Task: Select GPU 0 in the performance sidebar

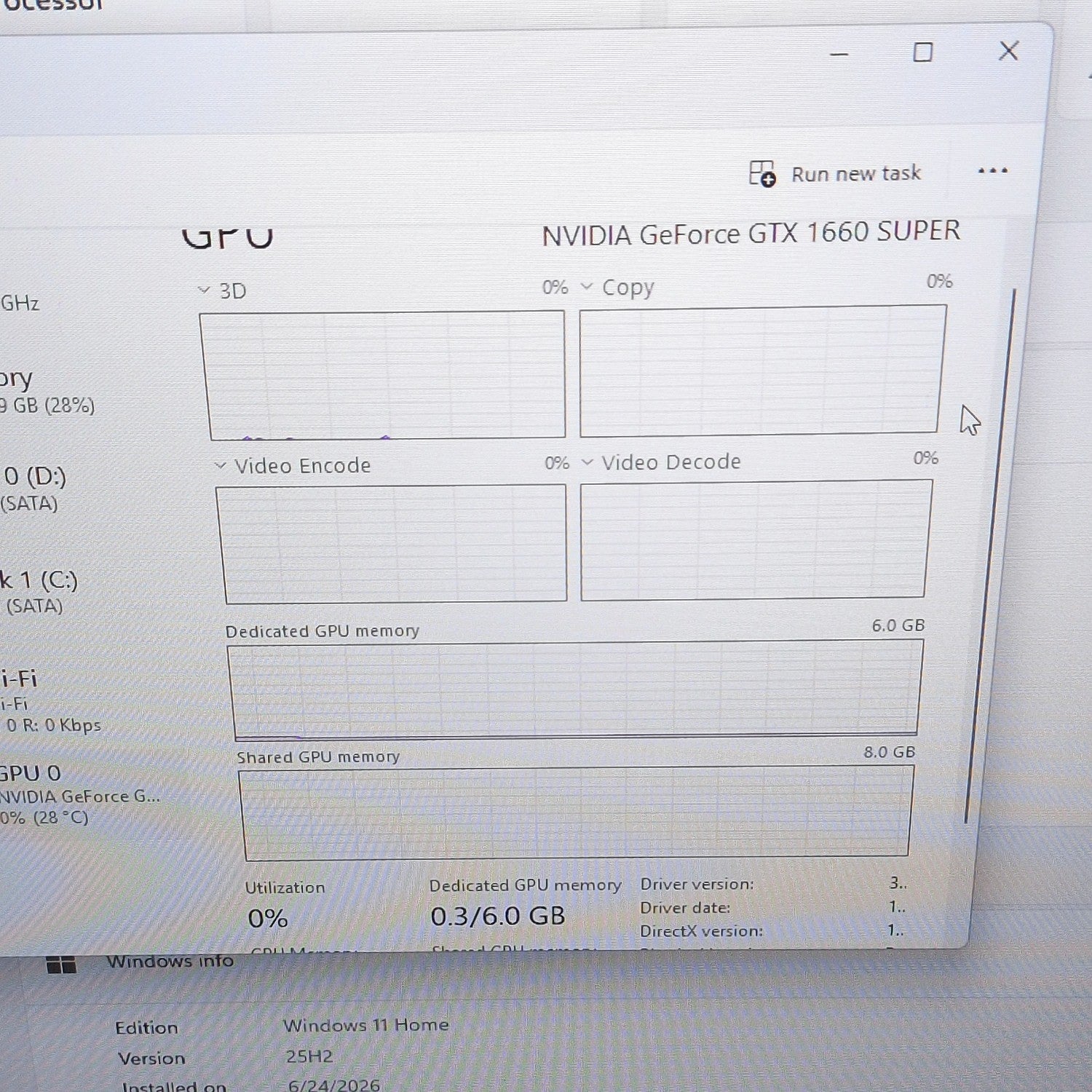Action: pos(80,795)
